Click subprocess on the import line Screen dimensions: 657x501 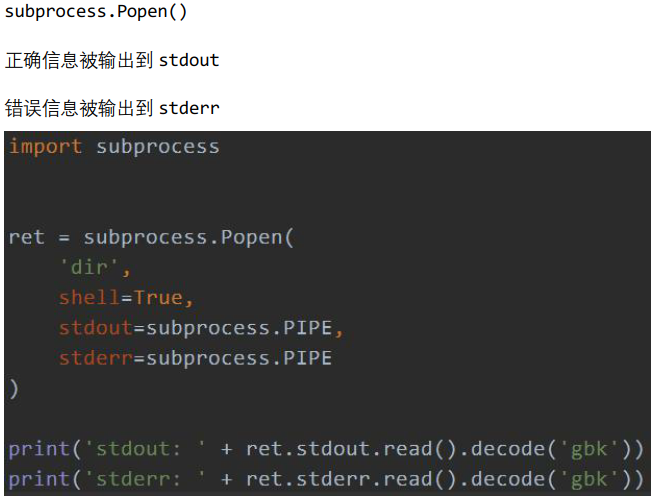[x=157, y=147]
